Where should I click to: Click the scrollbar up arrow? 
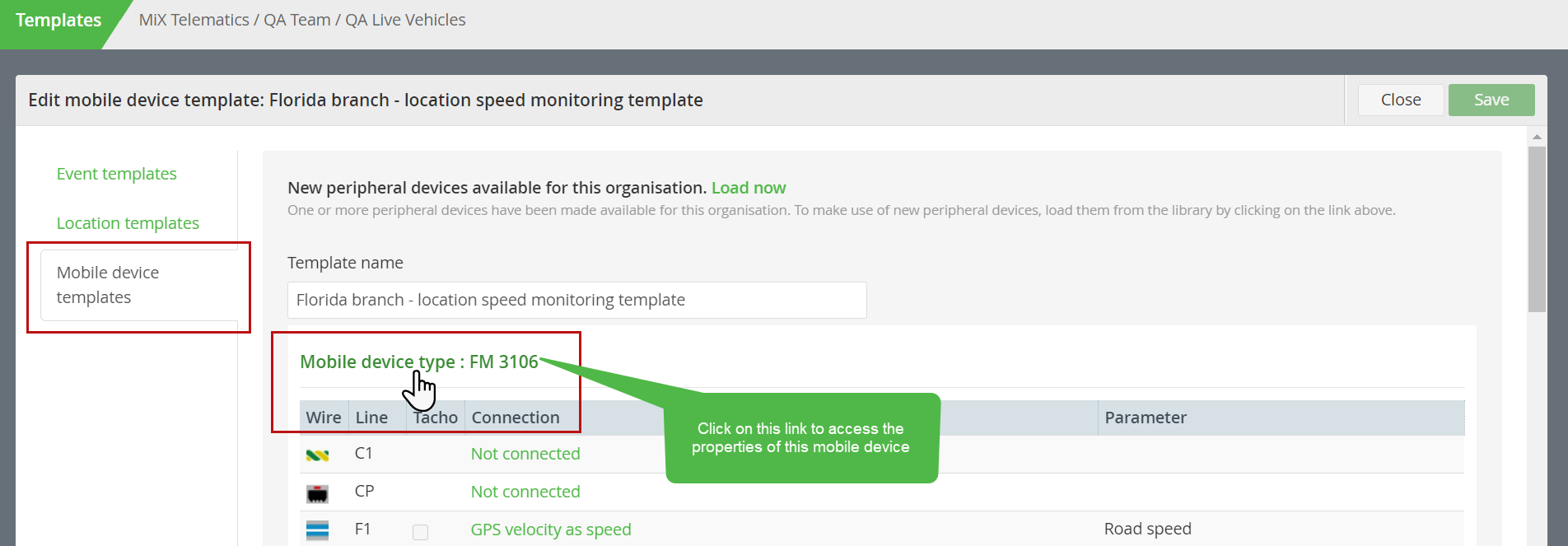pyautogui.click(x=1537, y=137)
